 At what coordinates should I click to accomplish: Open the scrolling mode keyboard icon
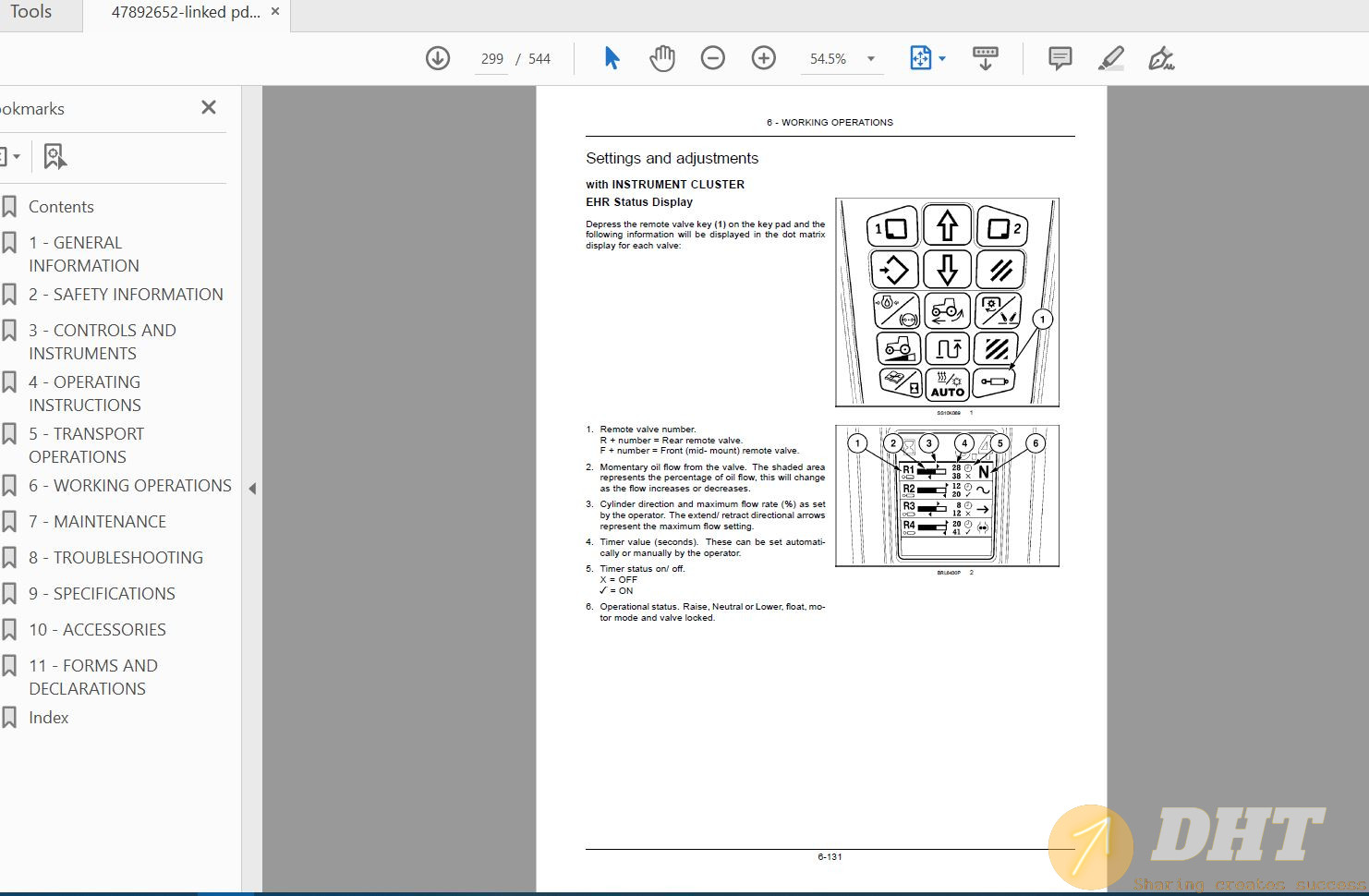(x=985, y=58)
